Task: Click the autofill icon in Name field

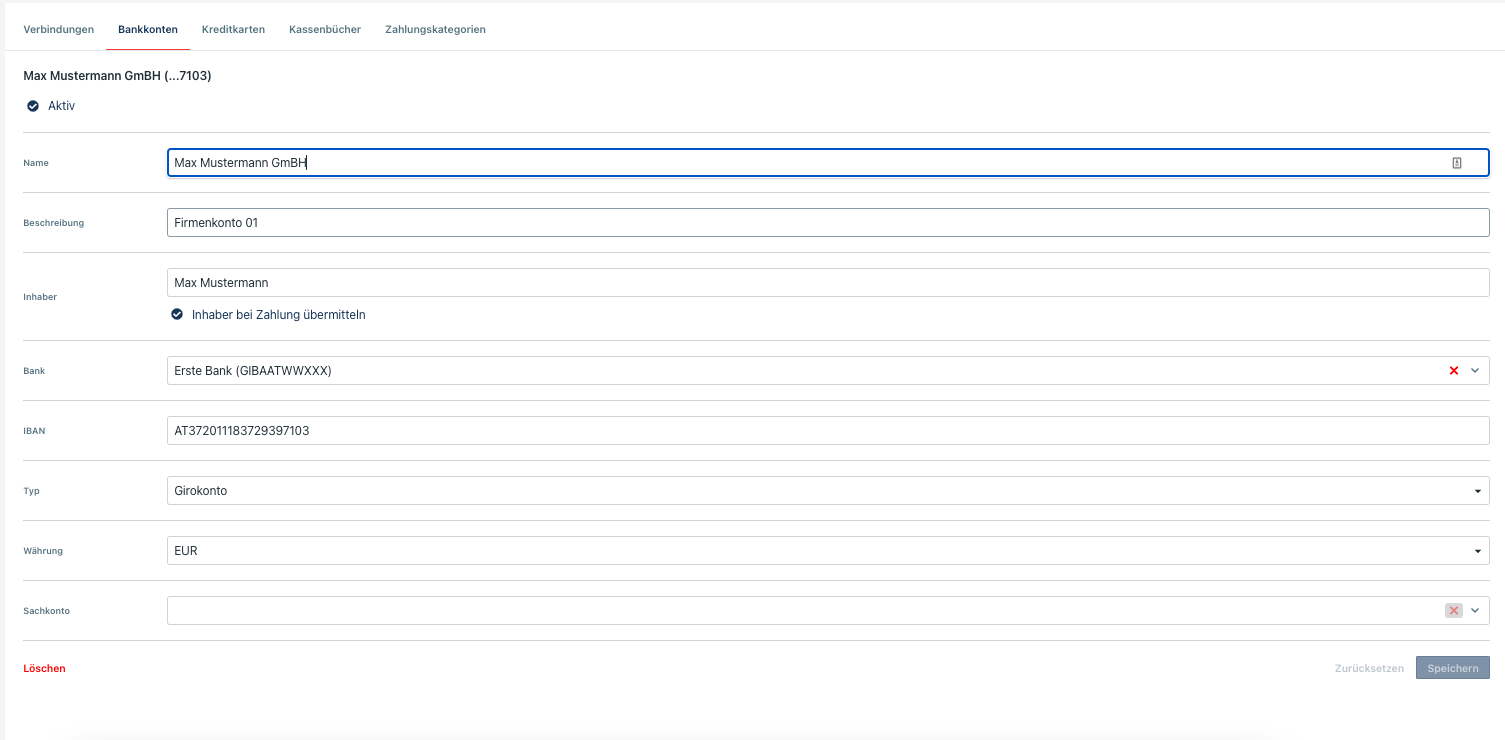Action: point(1457,163)
